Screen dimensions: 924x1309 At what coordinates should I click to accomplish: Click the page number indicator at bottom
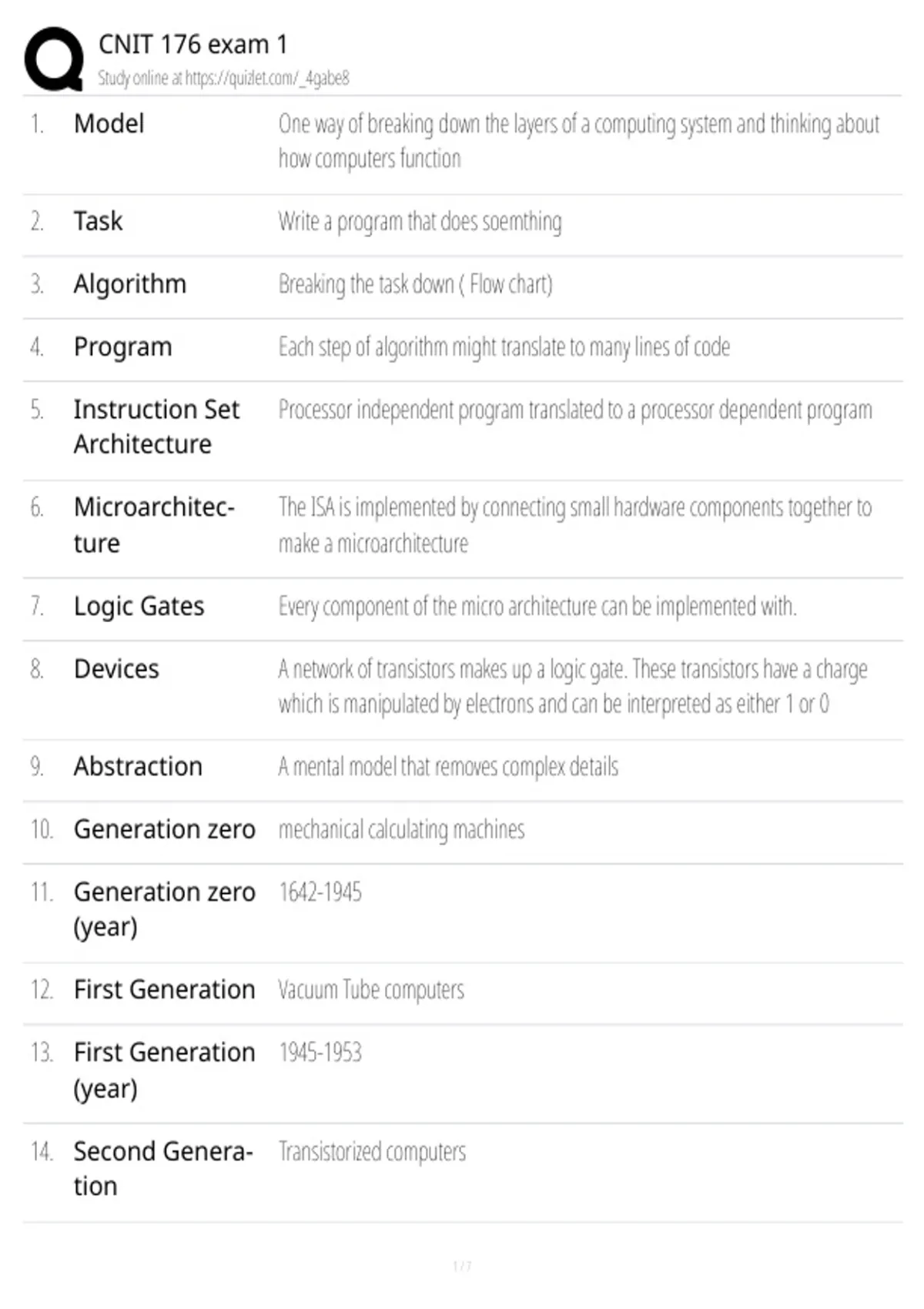click(x=462, y=1266)
